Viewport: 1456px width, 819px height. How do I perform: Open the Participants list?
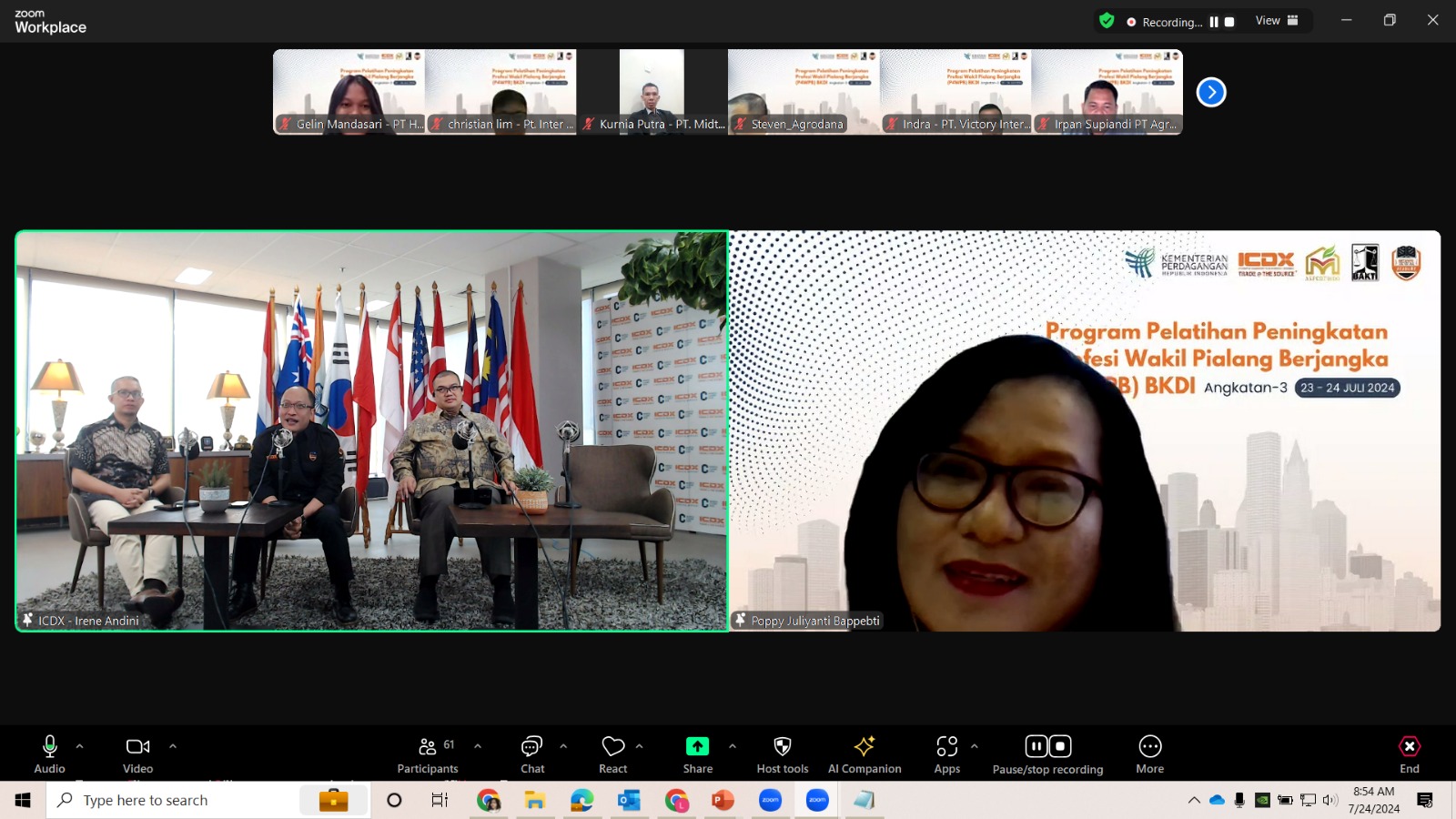pyautogui.click(x=427, y=754)
